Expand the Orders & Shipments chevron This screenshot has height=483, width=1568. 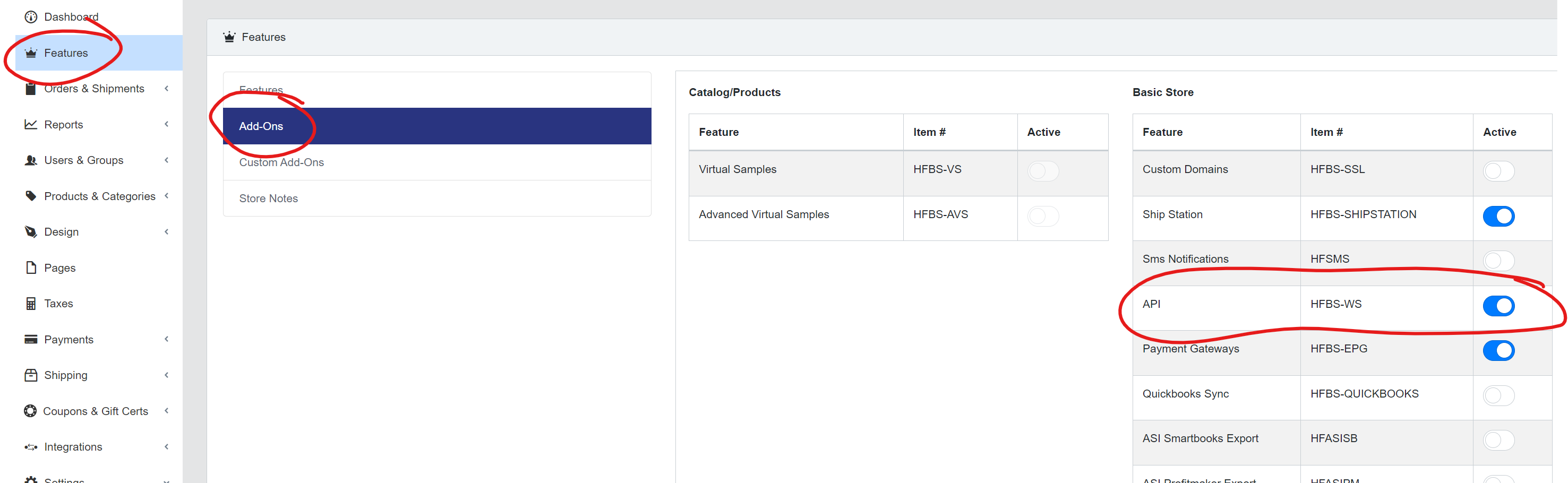(x=166, y=89)
